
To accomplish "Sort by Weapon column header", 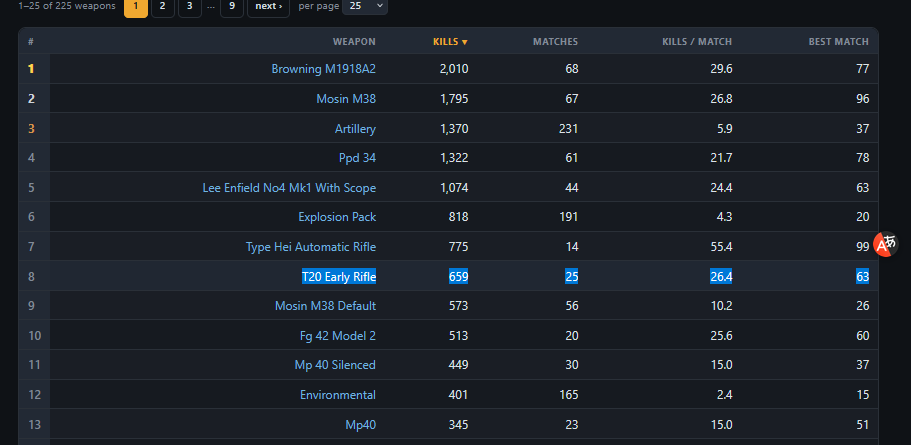I will click(x=354, y=42).
